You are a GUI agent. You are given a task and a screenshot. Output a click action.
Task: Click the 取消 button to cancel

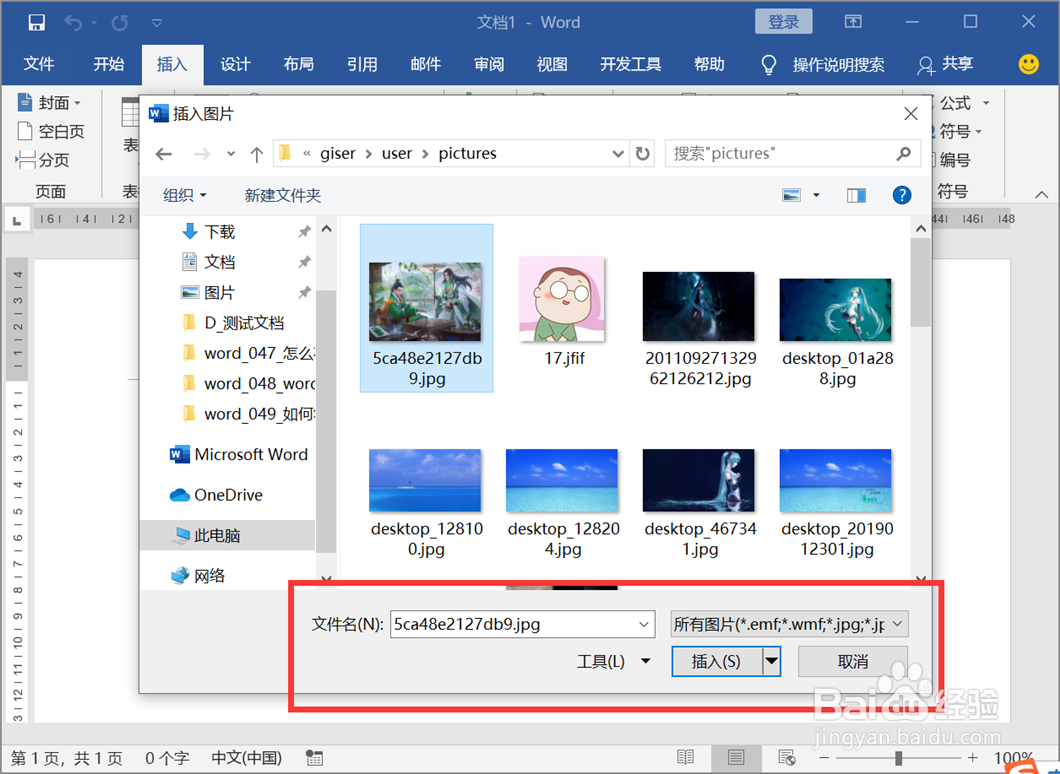(x=852, y=661)
